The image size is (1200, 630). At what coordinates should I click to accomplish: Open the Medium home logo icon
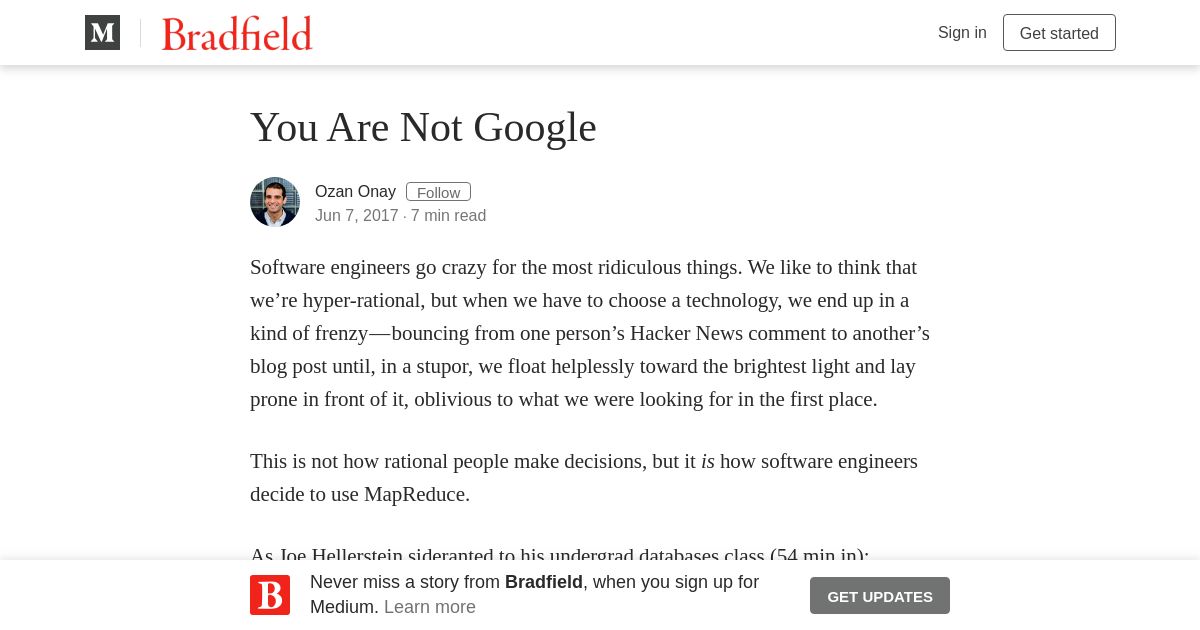(102, 33)
